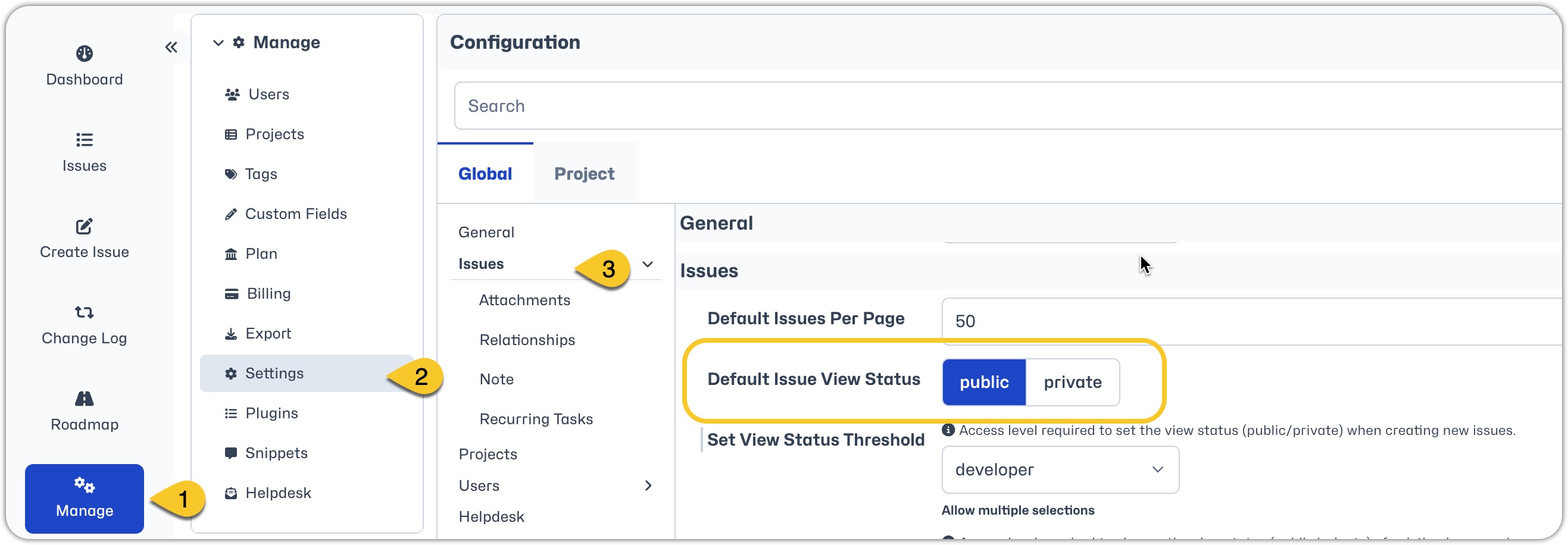Click the Manage gears icon
The width and height of the screenshot is (1568, 545).
coord(84,485)
